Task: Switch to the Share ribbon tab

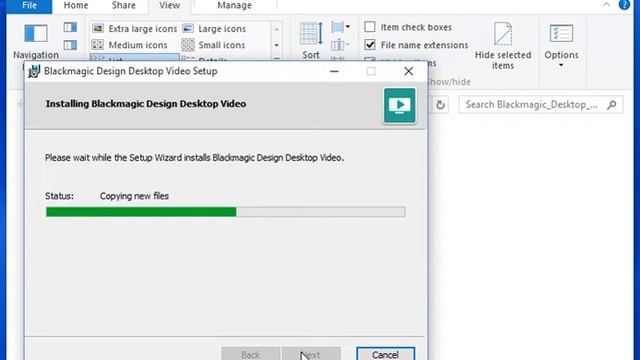Action: point(124,6)
